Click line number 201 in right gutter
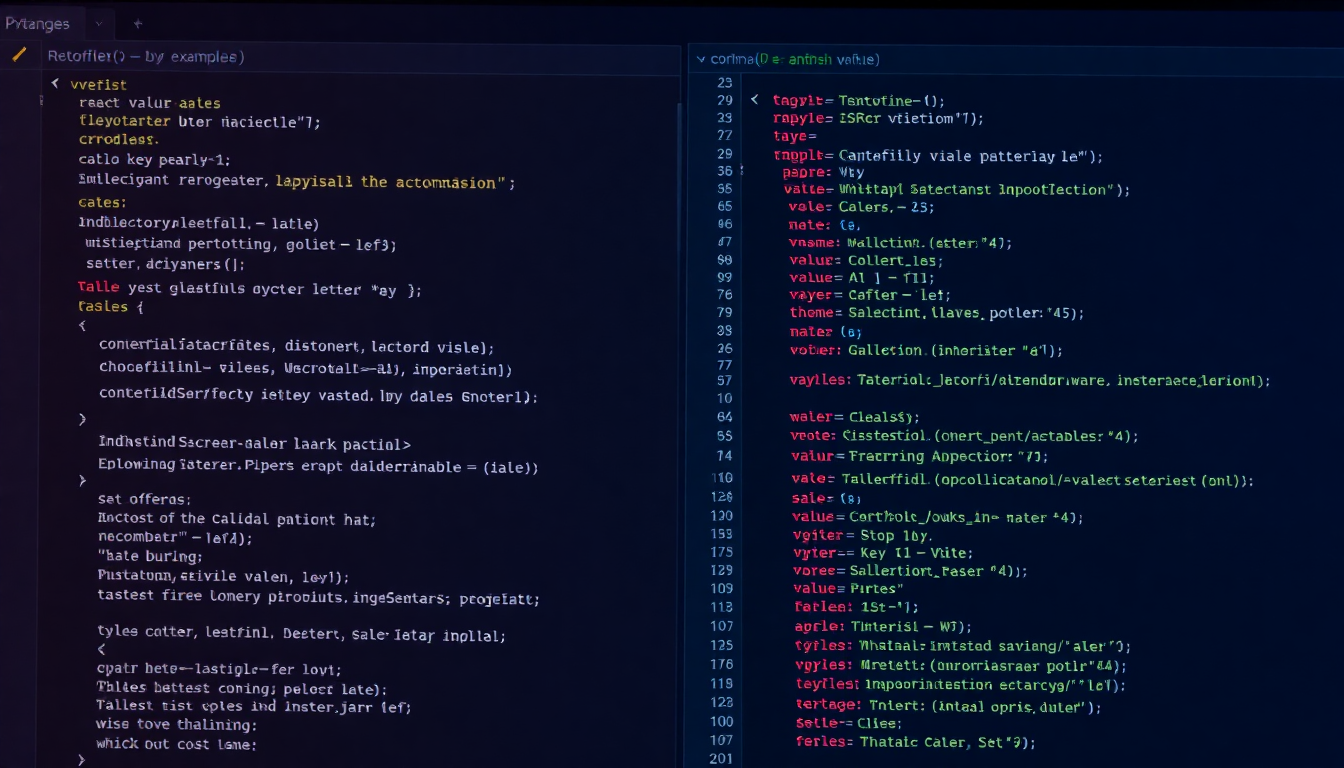The image size is (1344, 768). pos(720,759)
